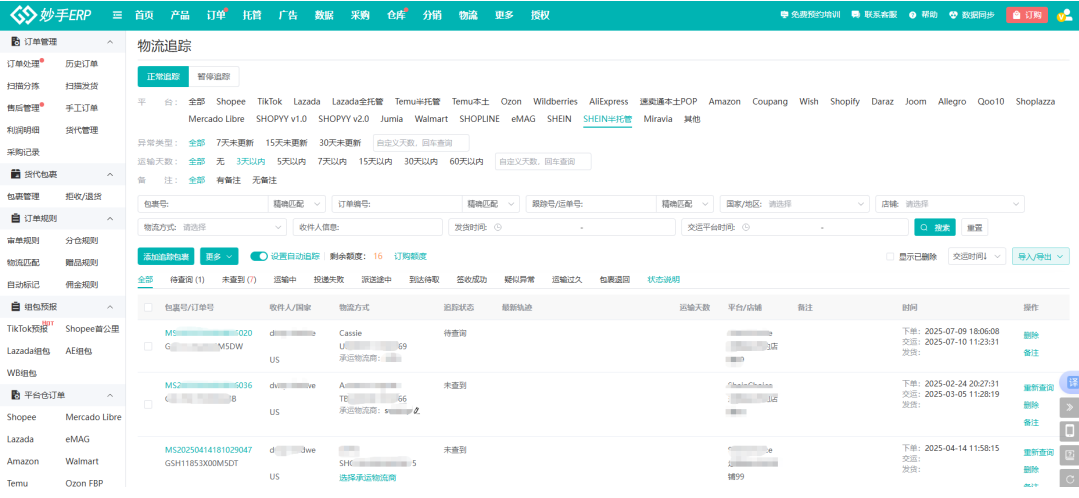The width and height of the screenshot is (1079, 498).
Task: Check the 显示已删除 checkbox
Action: coord(890,257)
